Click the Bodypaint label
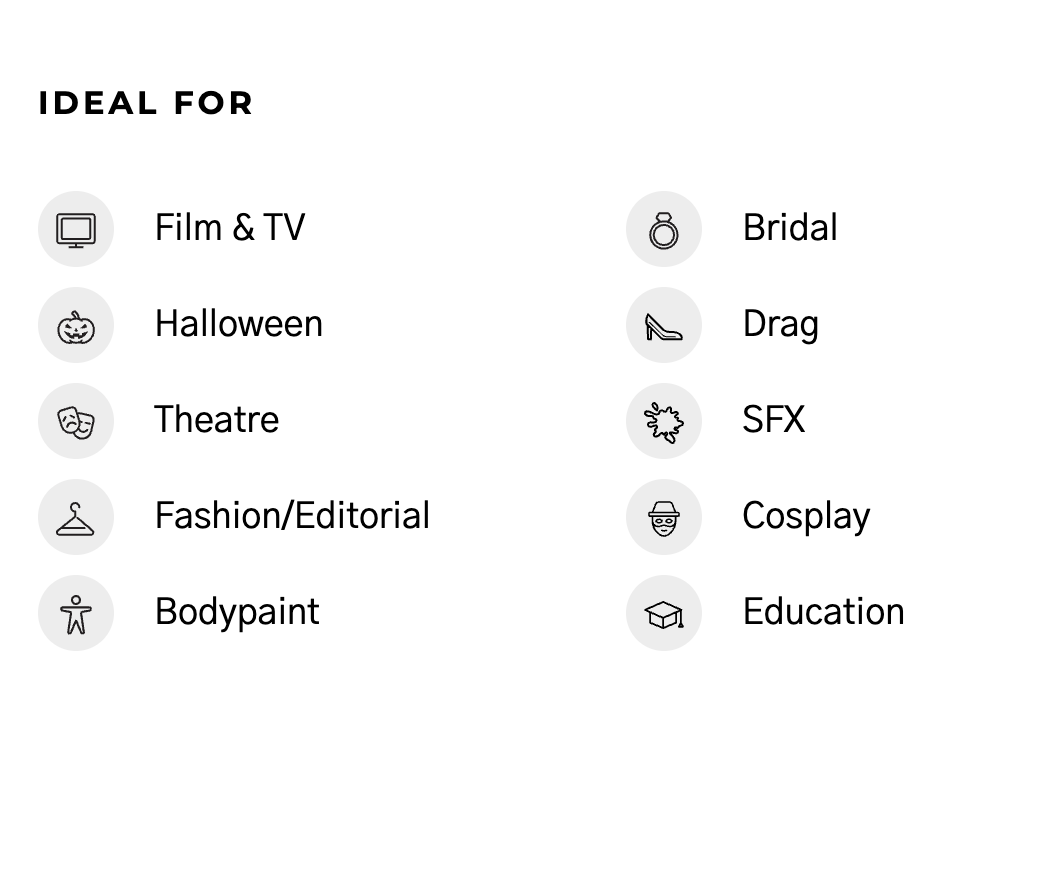Image resolution: width=1054 pixels, height=878 pixels. click(x=237, y=612)
